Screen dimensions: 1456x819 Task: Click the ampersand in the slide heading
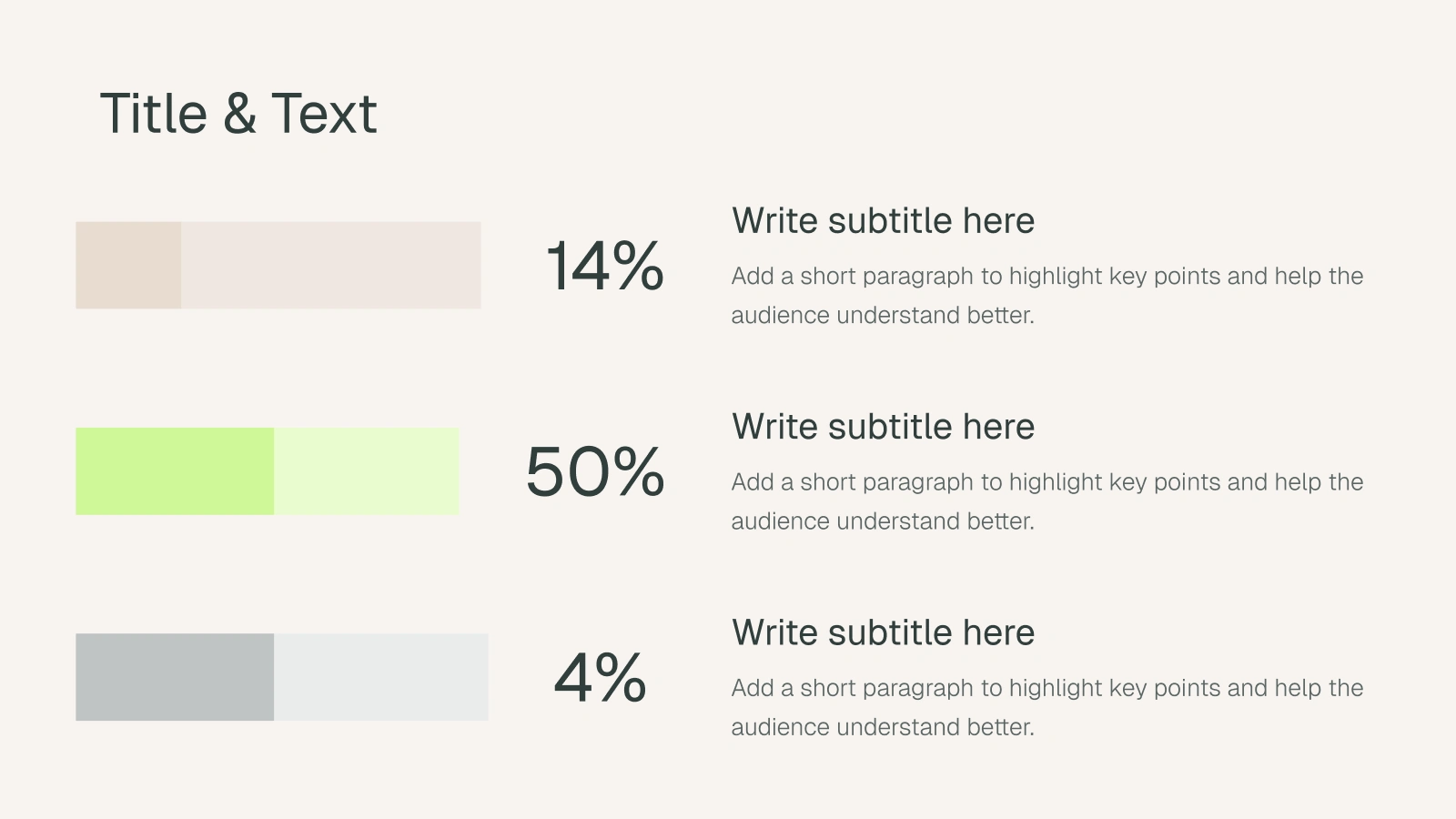(238, 115)
